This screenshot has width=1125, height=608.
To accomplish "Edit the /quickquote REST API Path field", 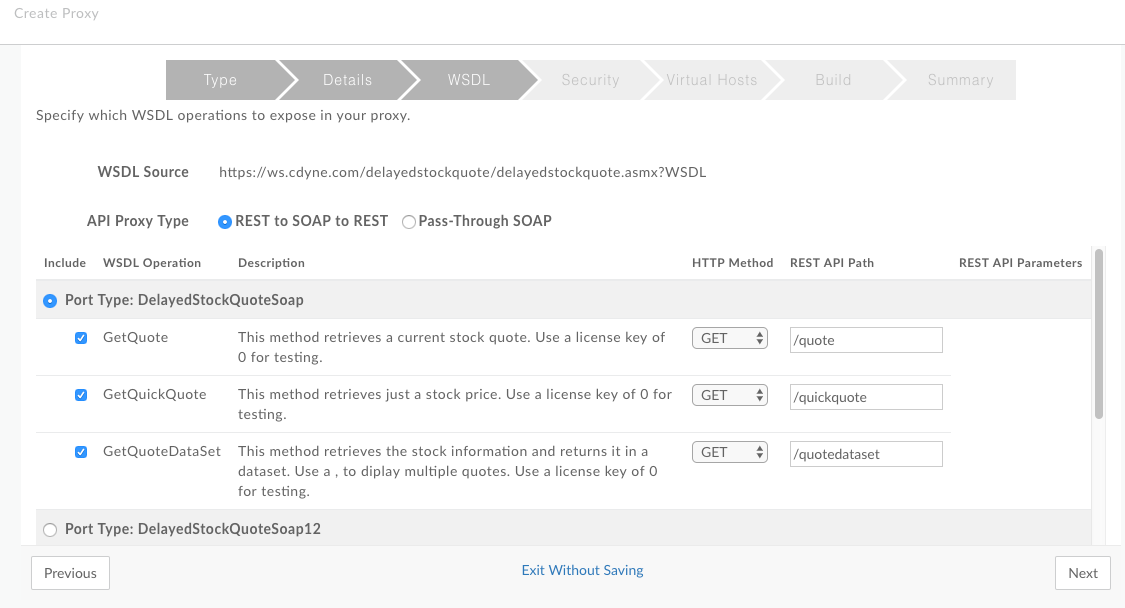I will point(866,397).
